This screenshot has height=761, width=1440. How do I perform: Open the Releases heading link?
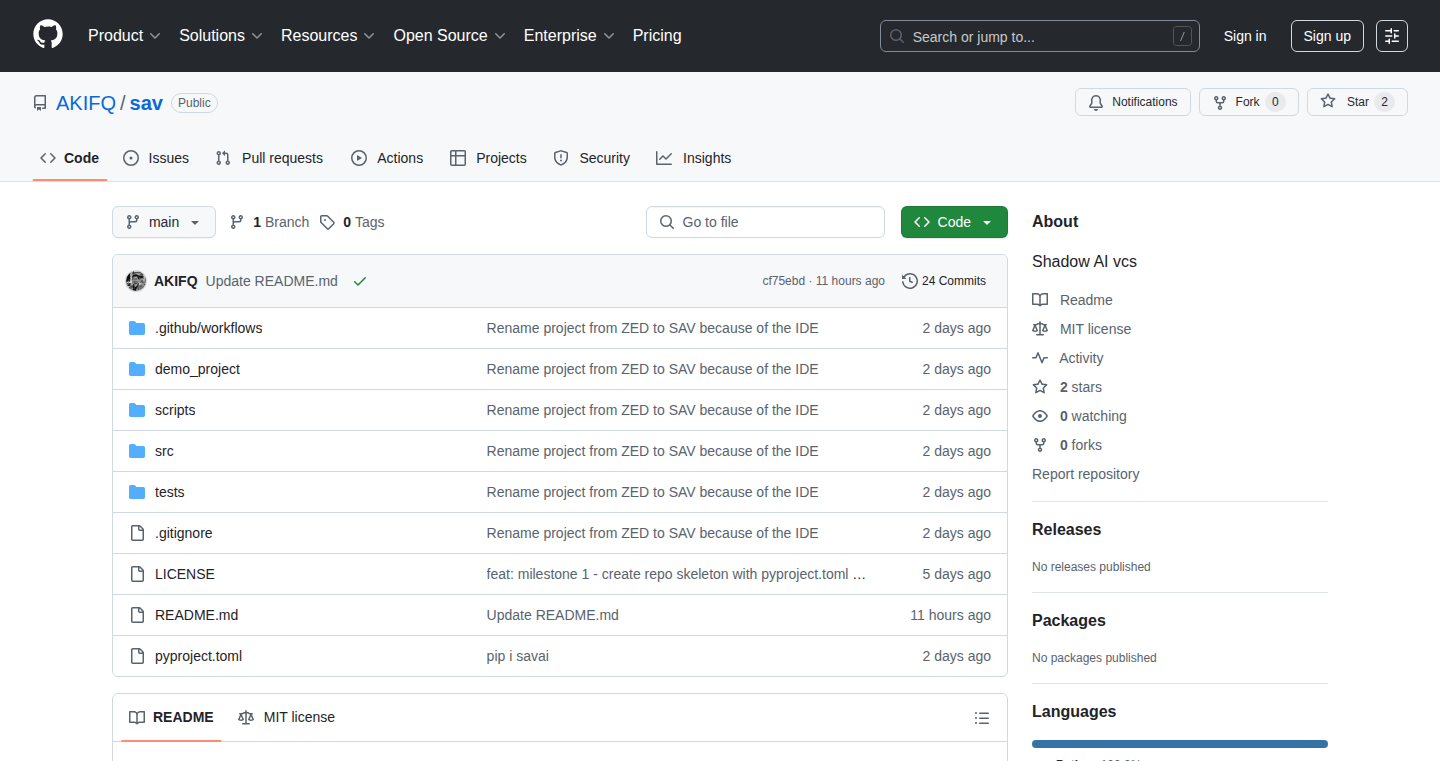1066,530
